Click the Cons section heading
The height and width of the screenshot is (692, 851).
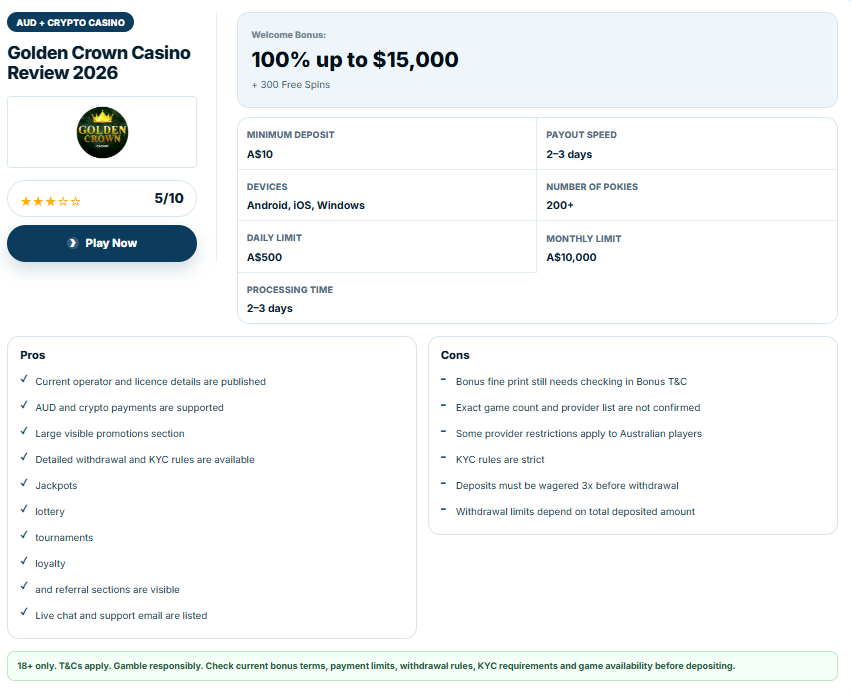(455, 355)
